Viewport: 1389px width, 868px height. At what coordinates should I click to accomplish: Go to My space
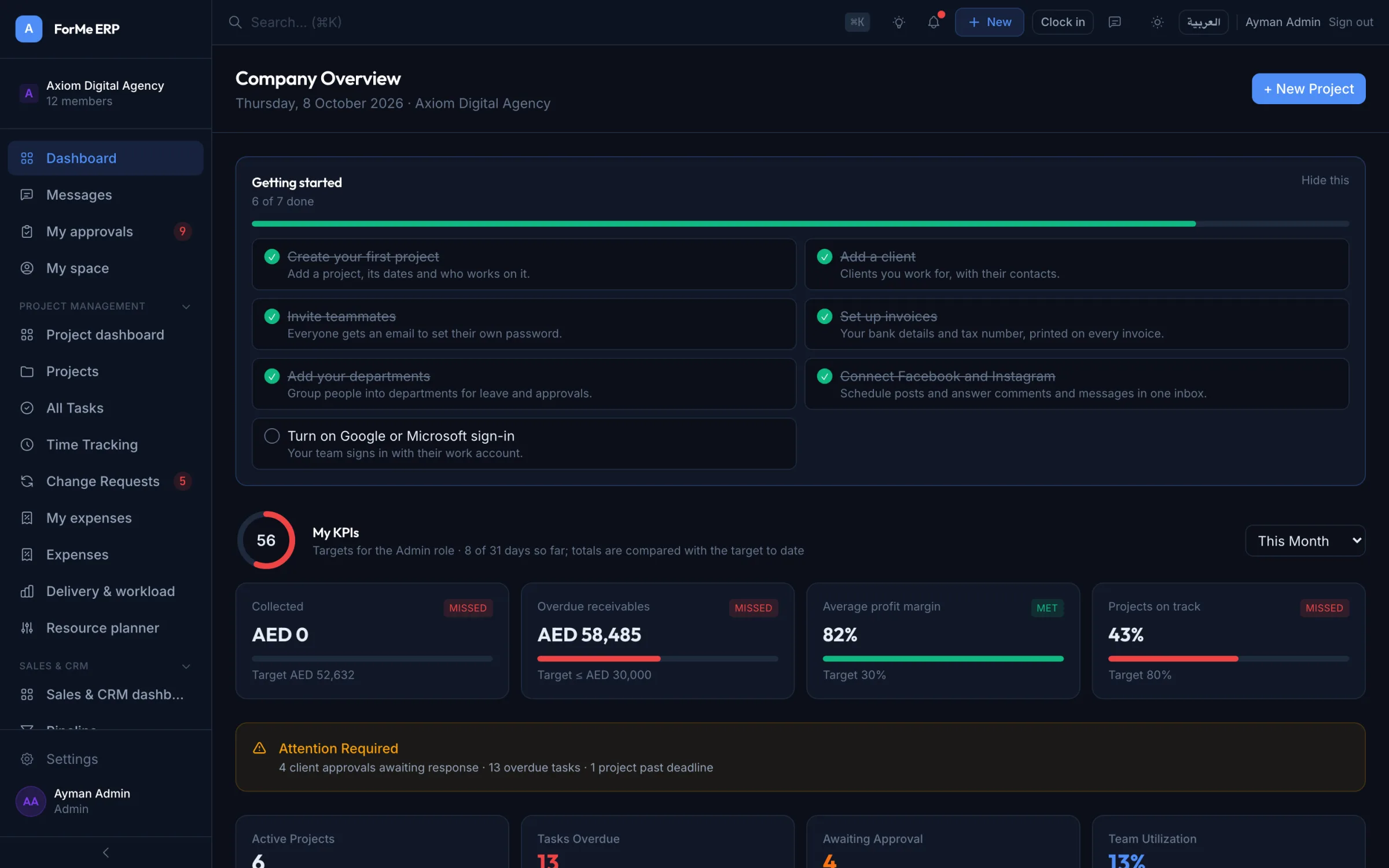coord(106,268)
